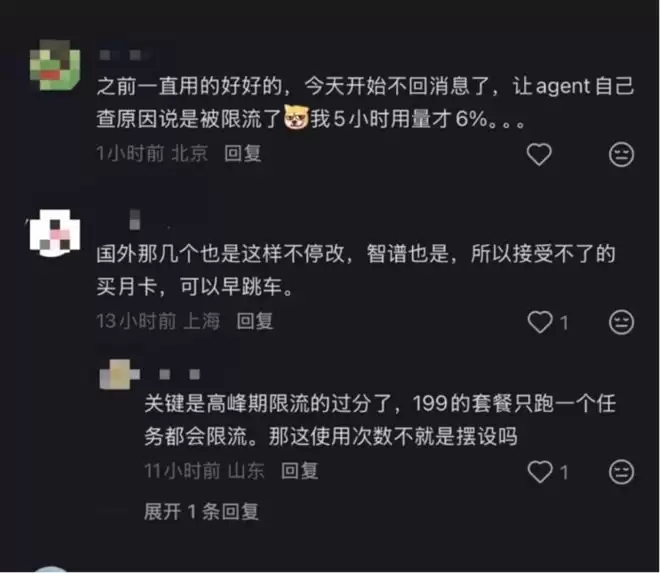
Task: Expand 展开 1 条回复
Action: [201, 512]
